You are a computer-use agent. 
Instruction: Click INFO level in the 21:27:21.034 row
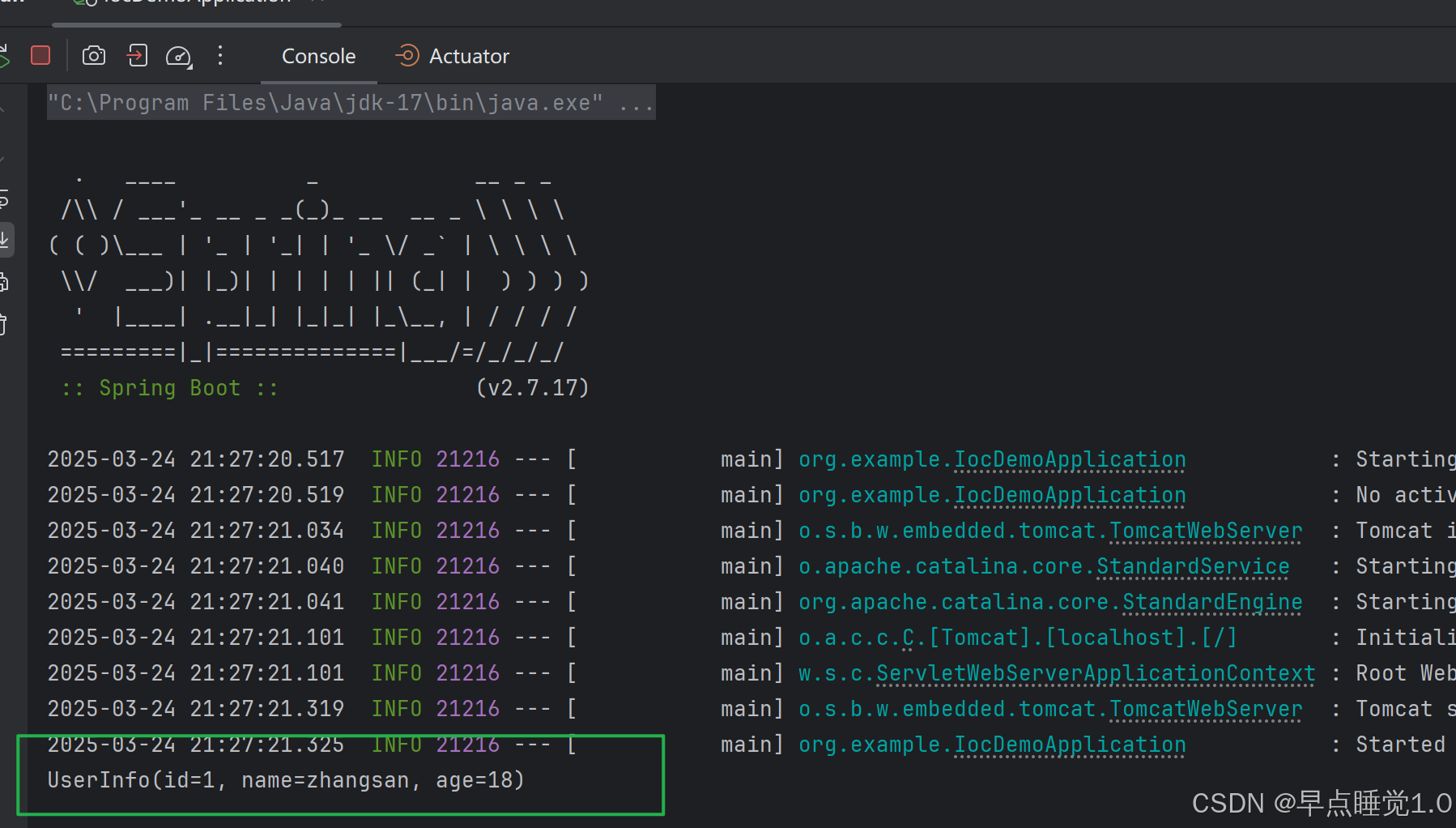pyautogui.click(x=397, y=531)
